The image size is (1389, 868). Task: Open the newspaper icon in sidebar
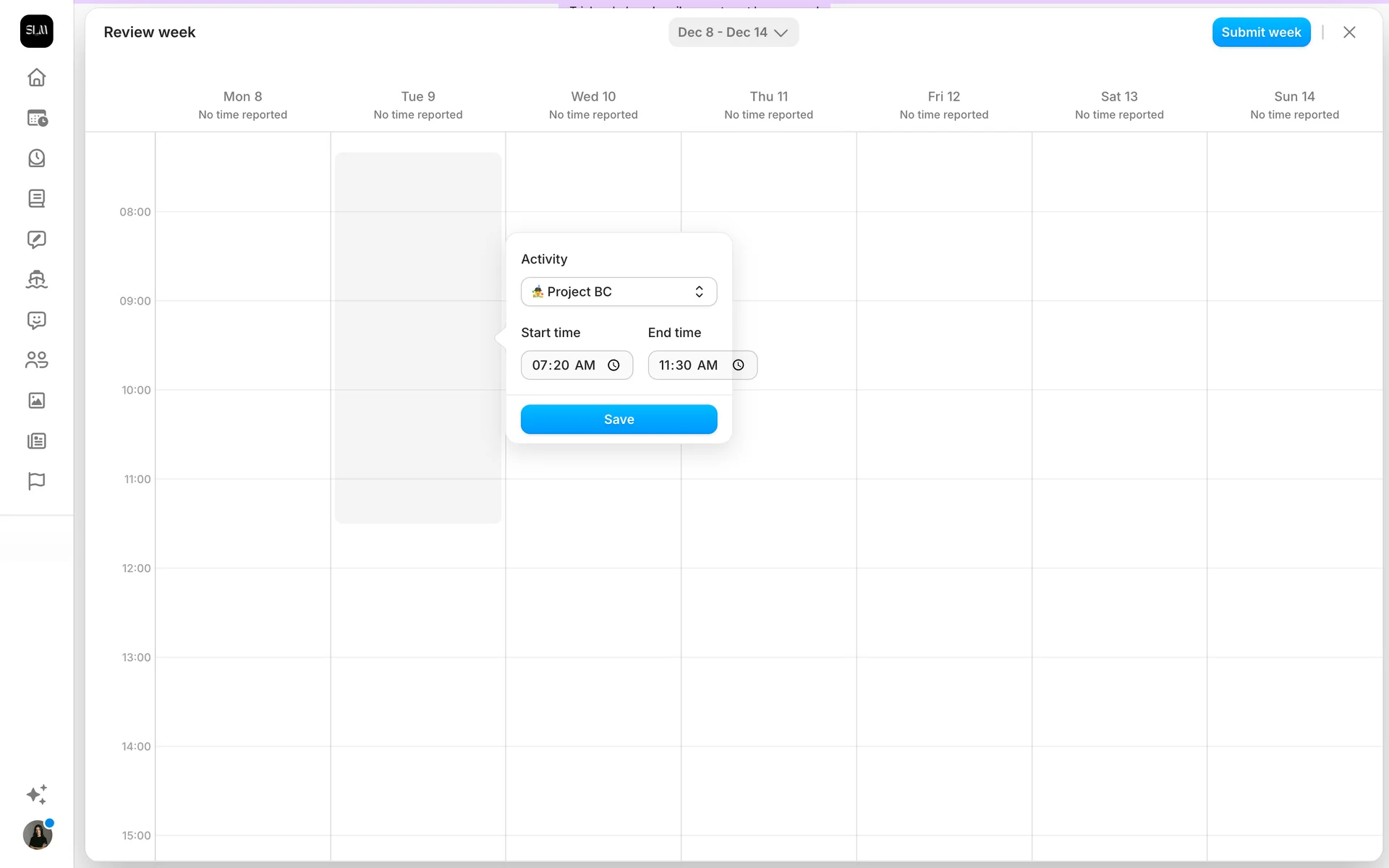point(36,441)
